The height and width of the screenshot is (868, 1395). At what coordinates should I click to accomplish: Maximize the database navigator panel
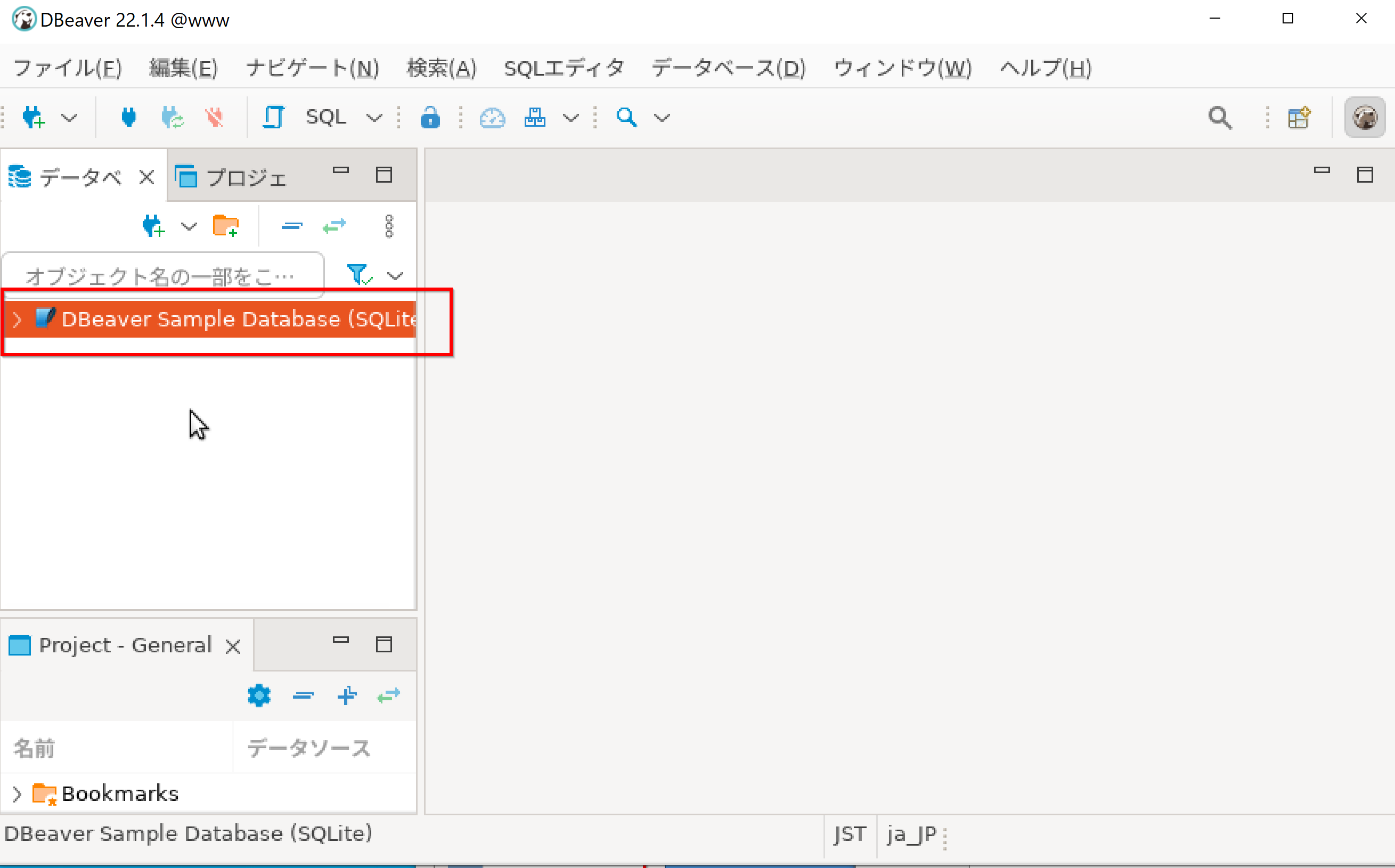(384, 175)
